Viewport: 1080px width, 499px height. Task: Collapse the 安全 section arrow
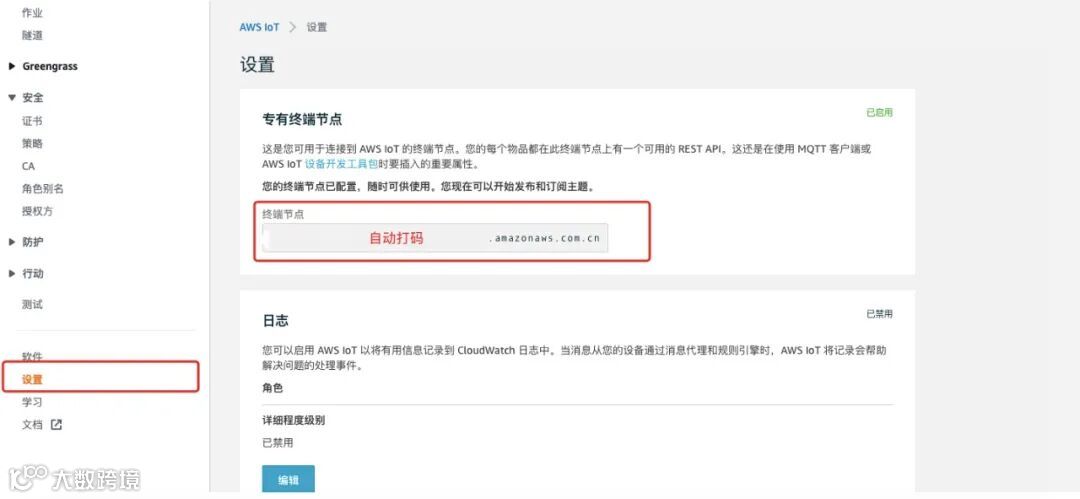[x=12, y=98]
